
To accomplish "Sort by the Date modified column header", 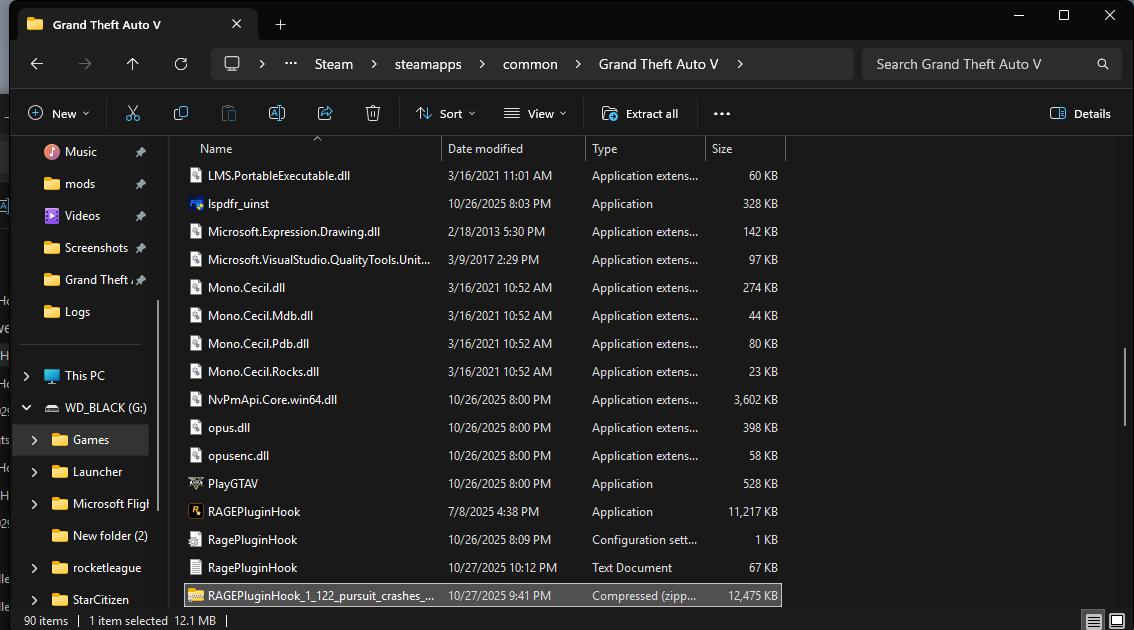I will (486, 149).
